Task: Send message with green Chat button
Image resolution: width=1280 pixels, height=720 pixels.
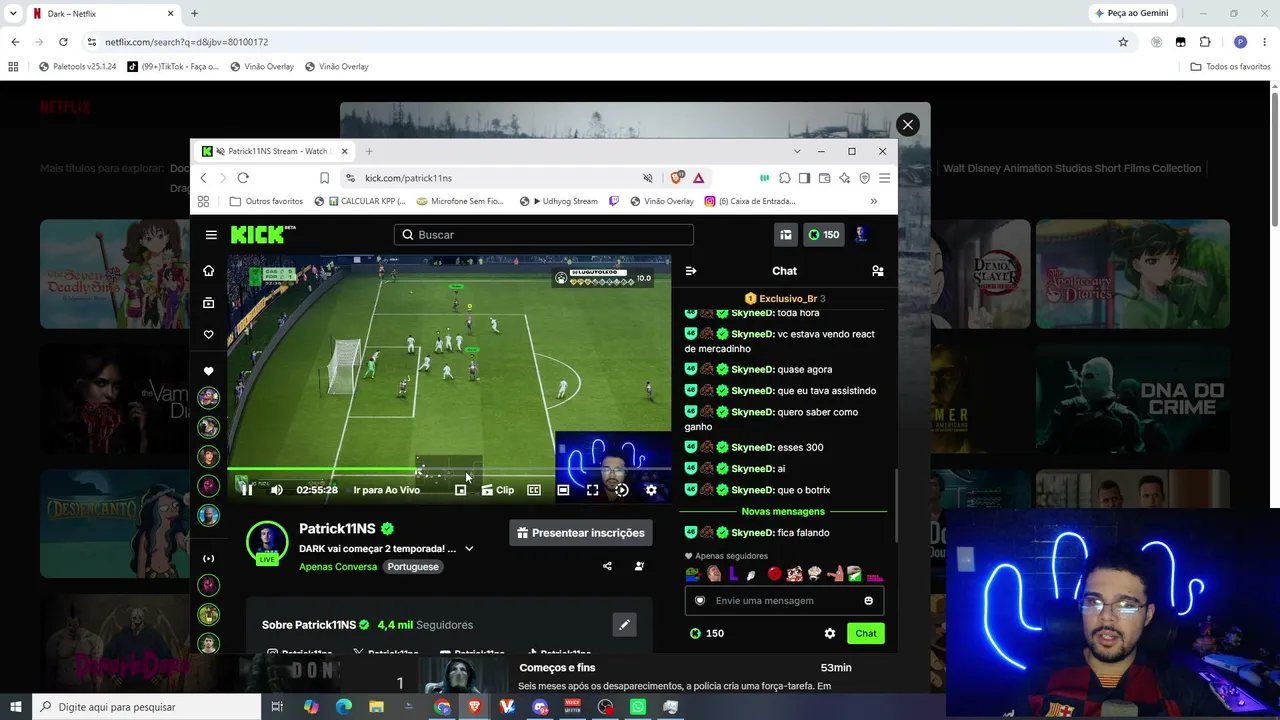Action: pos(866,633)
